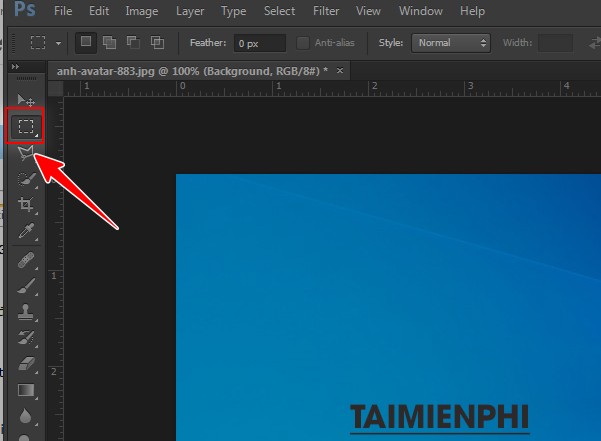Select the Gradient tool
This screenshot has height=441, width=601.
26,390
